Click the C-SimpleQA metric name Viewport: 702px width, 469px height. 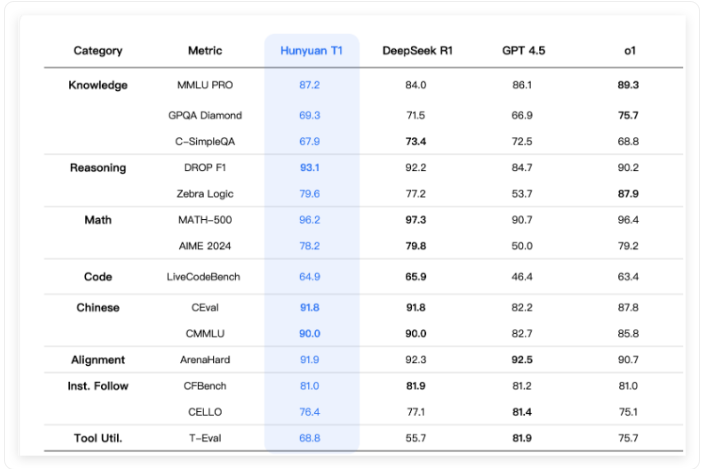pos(205,141)
